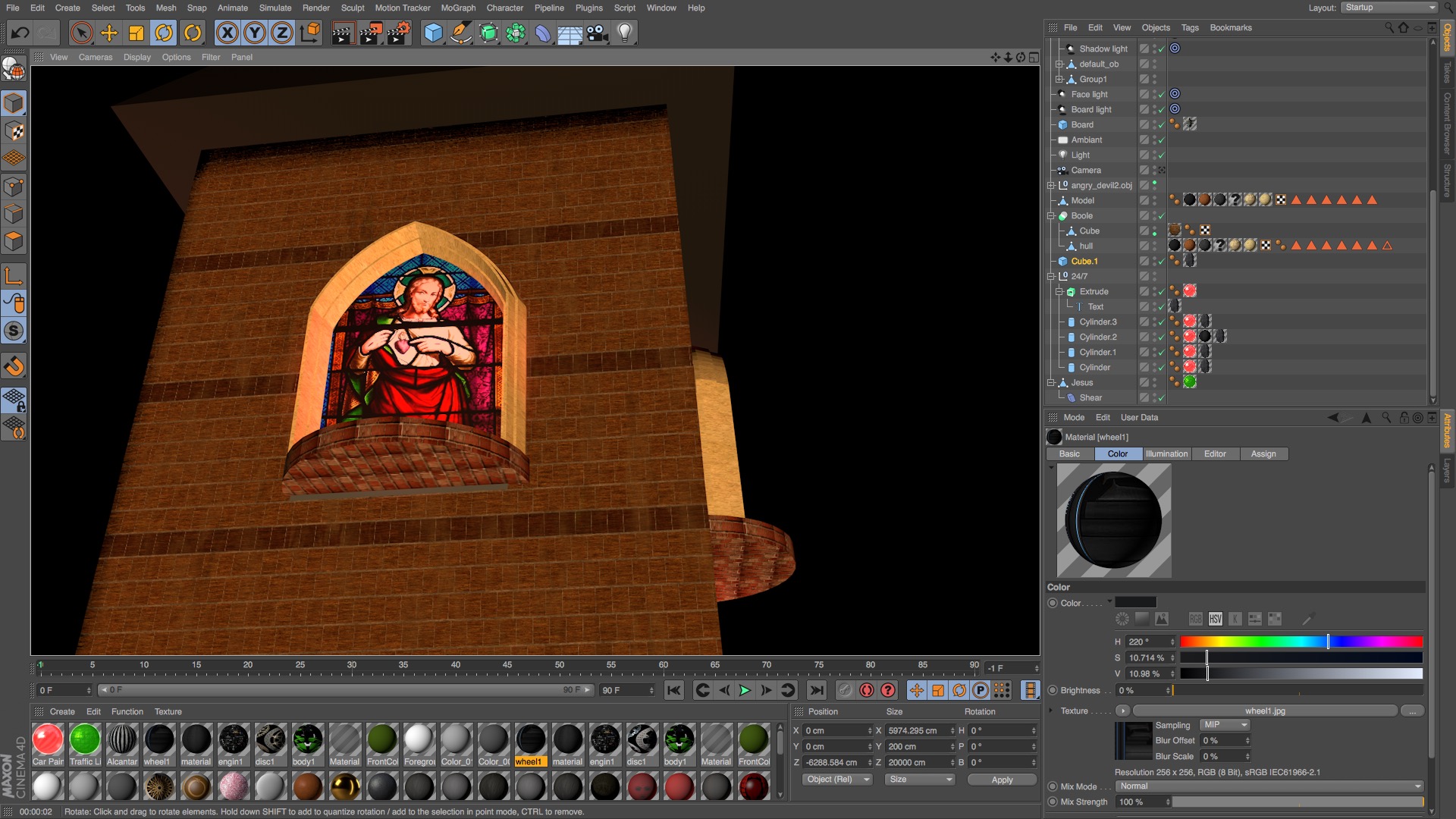Click the Apply button in coordinates
This screenshot has width=1456, height=819.
tap(1002, 780)
